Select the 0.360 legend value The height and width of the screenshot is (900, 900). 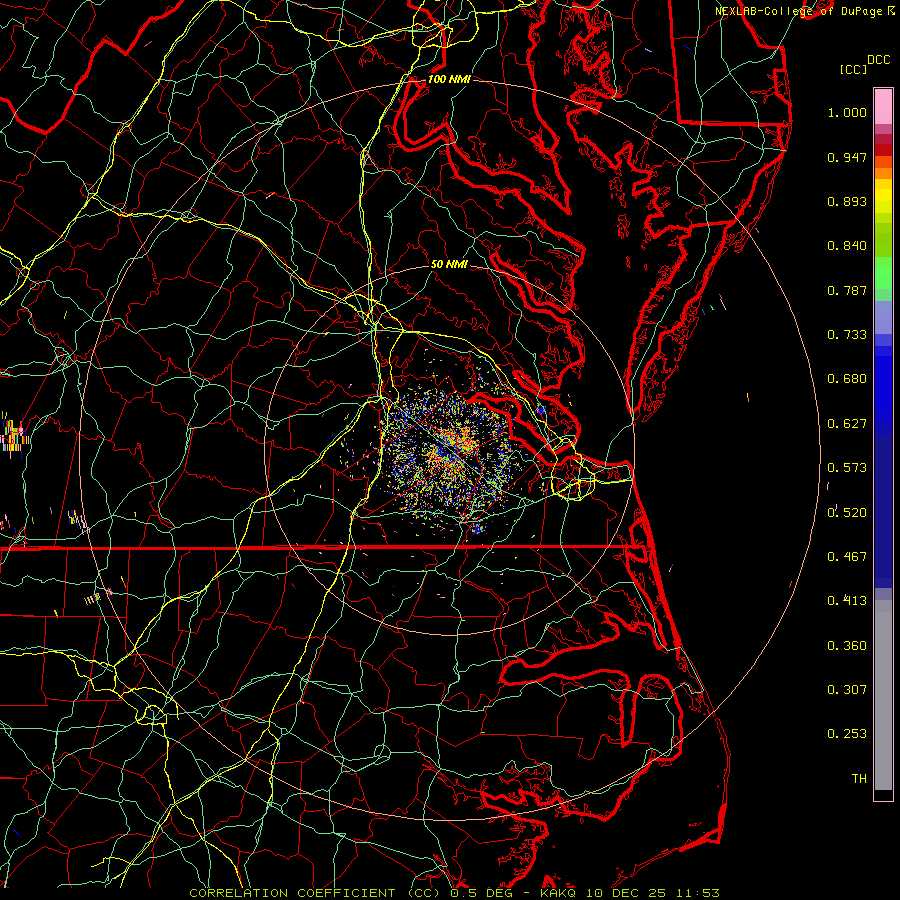847,646
